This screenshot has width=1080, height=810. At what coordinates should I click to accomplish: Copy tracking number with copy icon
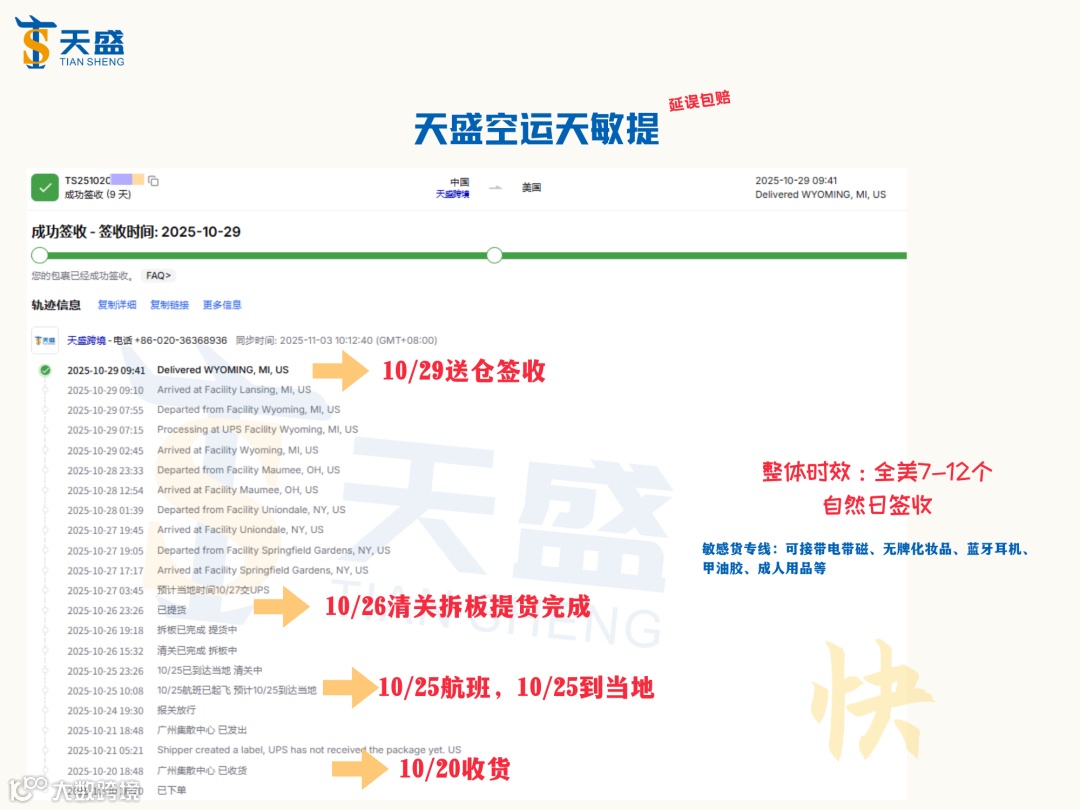pos(154,180)
